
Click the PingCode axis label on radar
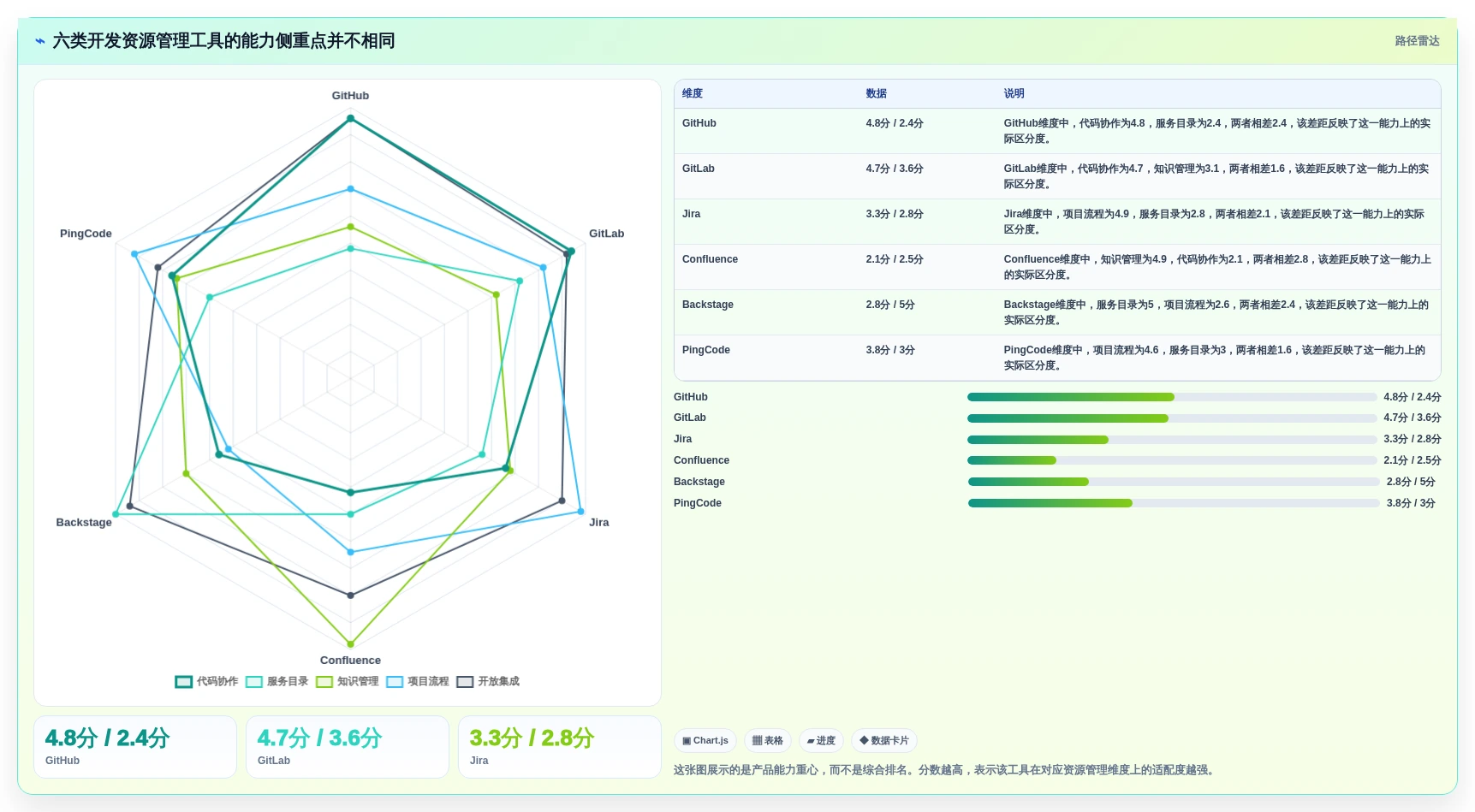point(86,234)
